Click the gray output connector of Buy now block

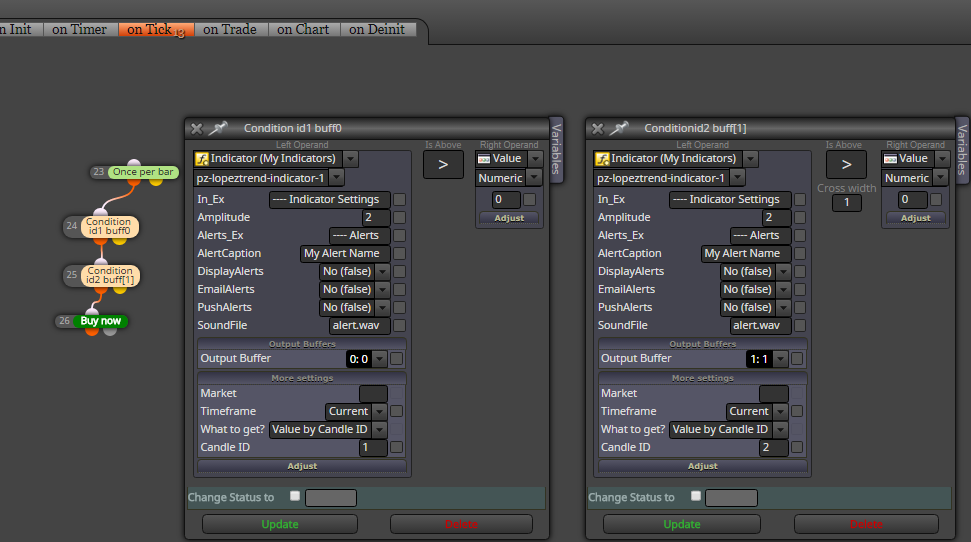coord(110,331)
